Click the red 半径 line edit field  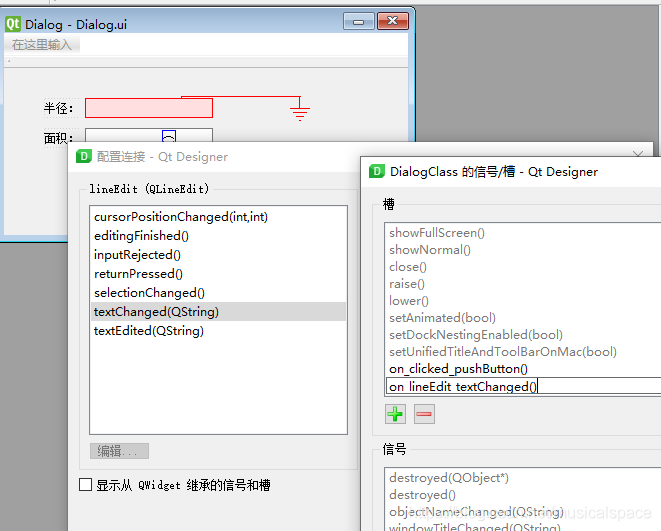click(x=149, y=108)
